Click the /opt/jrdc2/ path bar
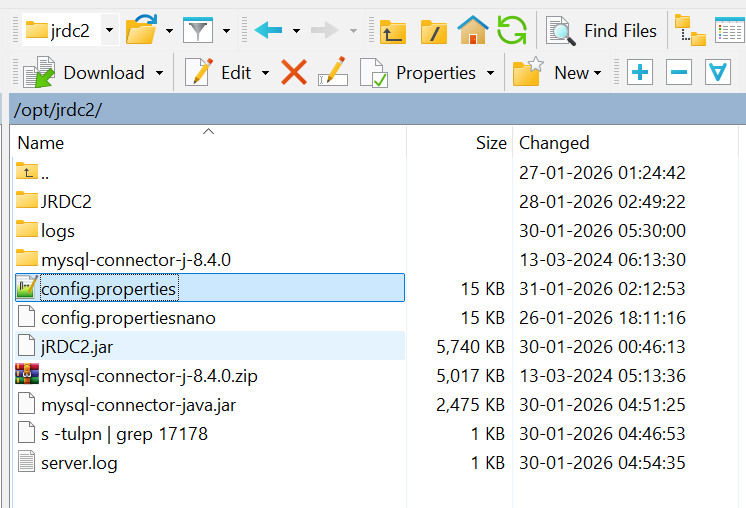This screenshot has height=508, width=746. 378,110
